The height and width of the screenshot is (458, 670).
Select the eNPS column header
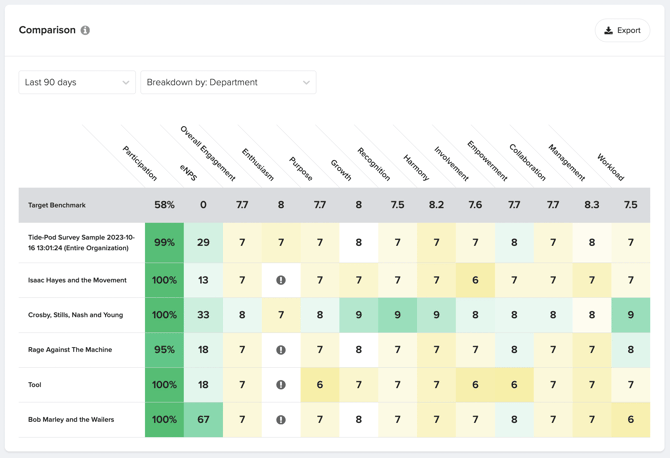(189, 173)
